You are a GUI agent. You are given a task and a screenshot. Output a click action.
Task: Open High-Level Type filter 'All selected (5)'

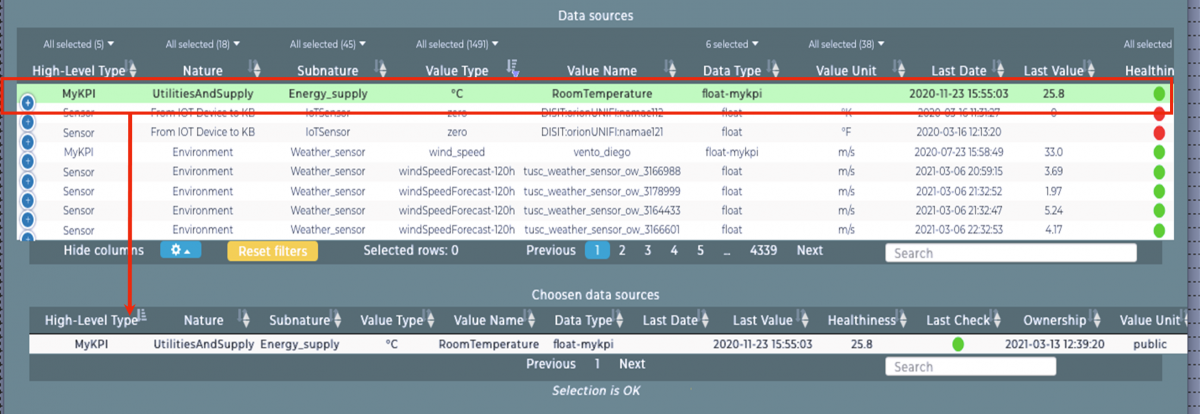(79, 44)
